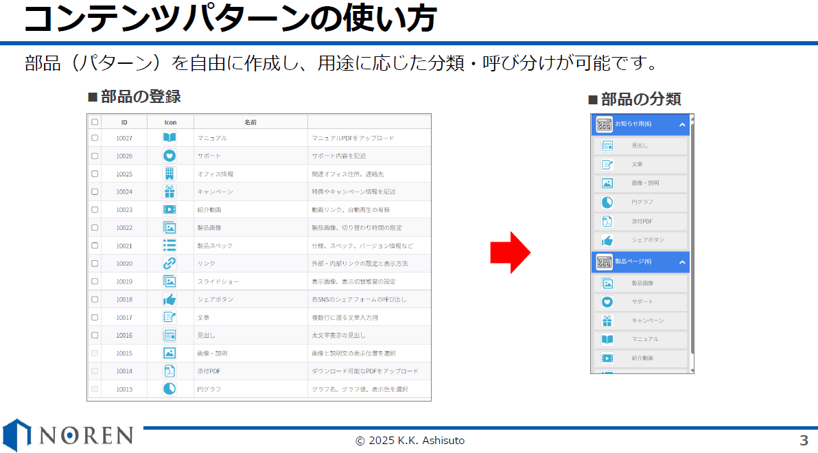The image size is (818, 453).
Task: Click the heart Support icon in row 10026
Action: (x=169, y=156)
